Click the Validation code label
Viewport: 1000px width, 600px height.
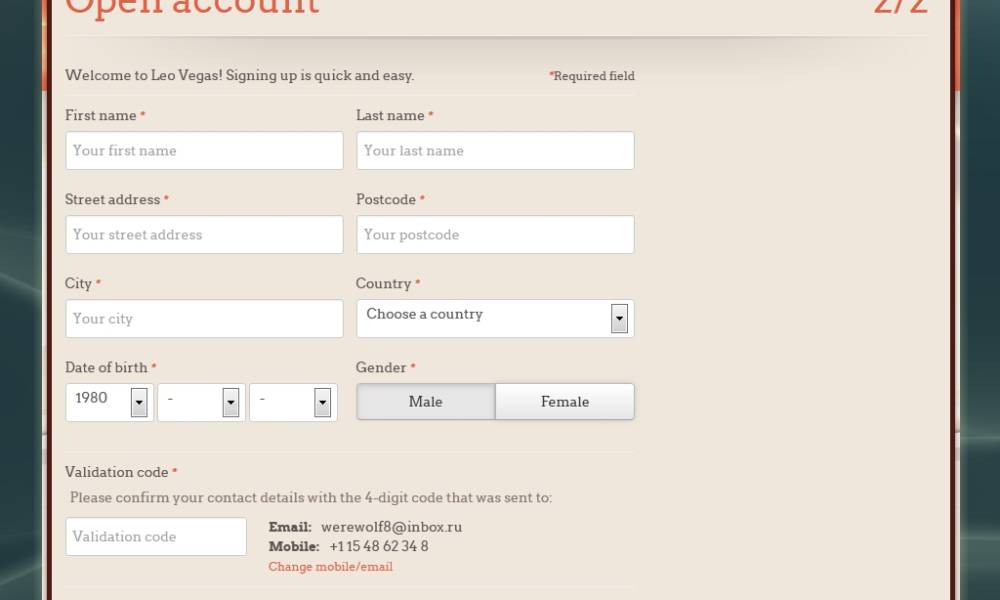pos(116,472)
